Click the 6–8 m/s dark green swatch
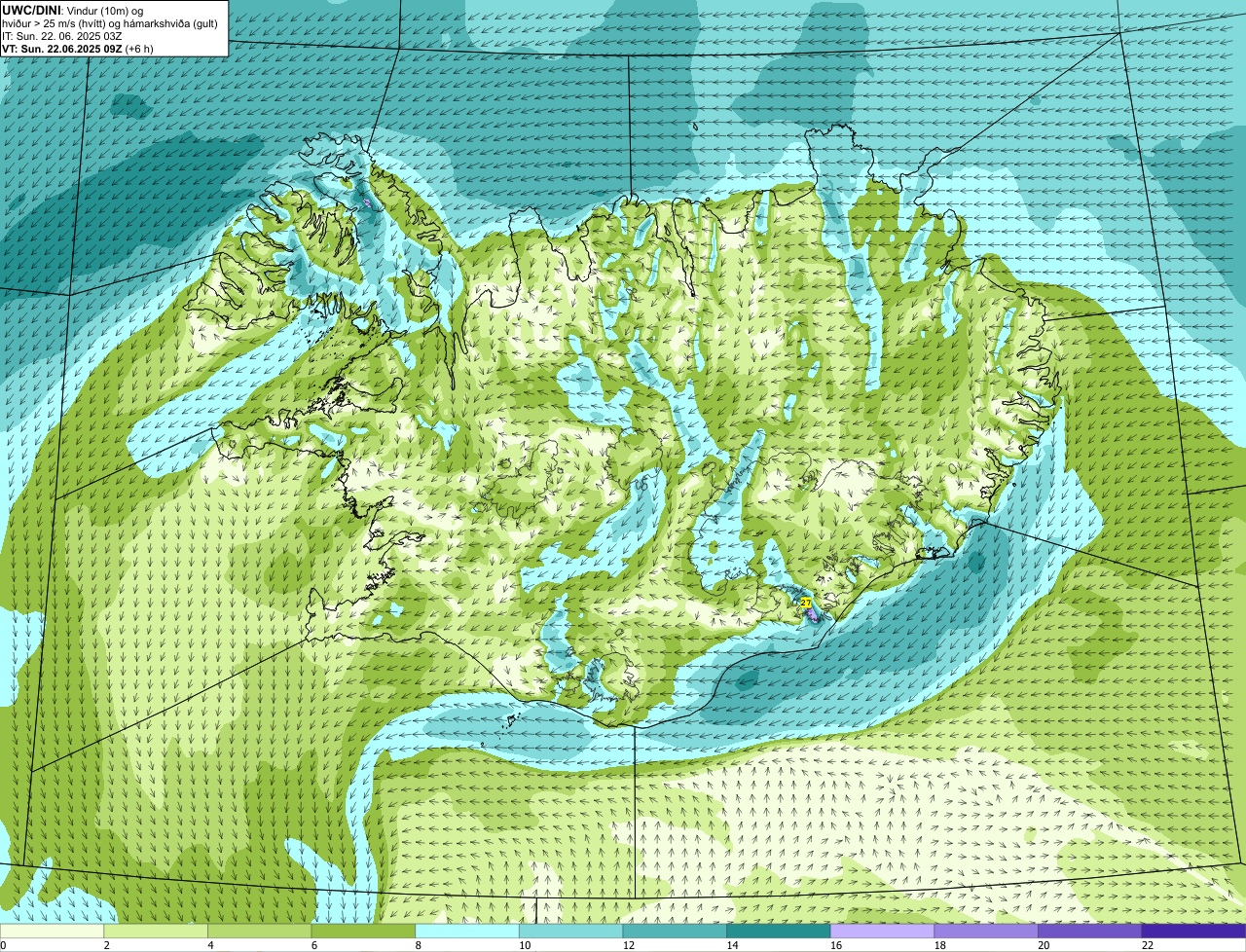The width and height of the screenshot is (1246, 952). pos(363,931)
